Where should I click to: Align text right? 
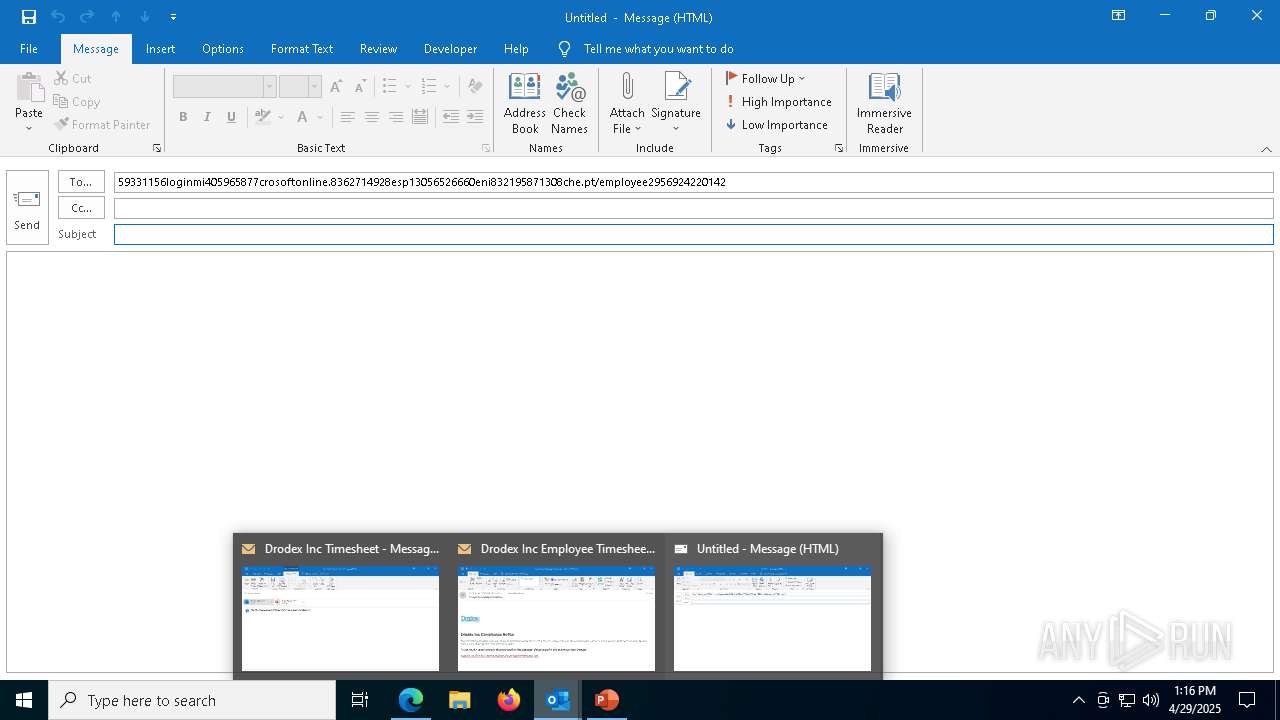click(396, 117)
